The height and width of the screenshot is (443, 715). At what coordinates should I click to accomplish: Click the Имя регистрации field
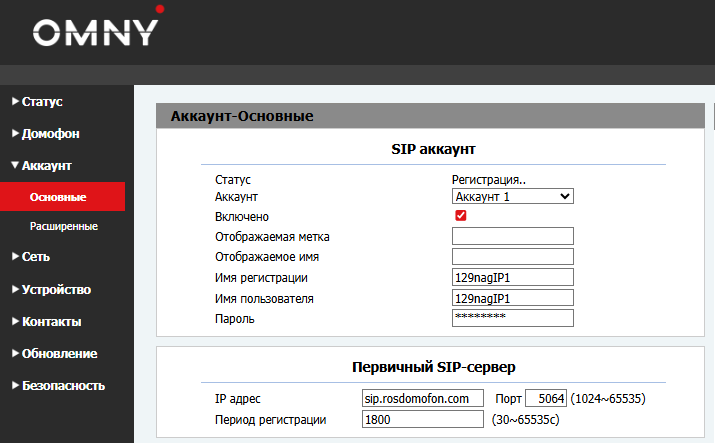coord(512,278)
